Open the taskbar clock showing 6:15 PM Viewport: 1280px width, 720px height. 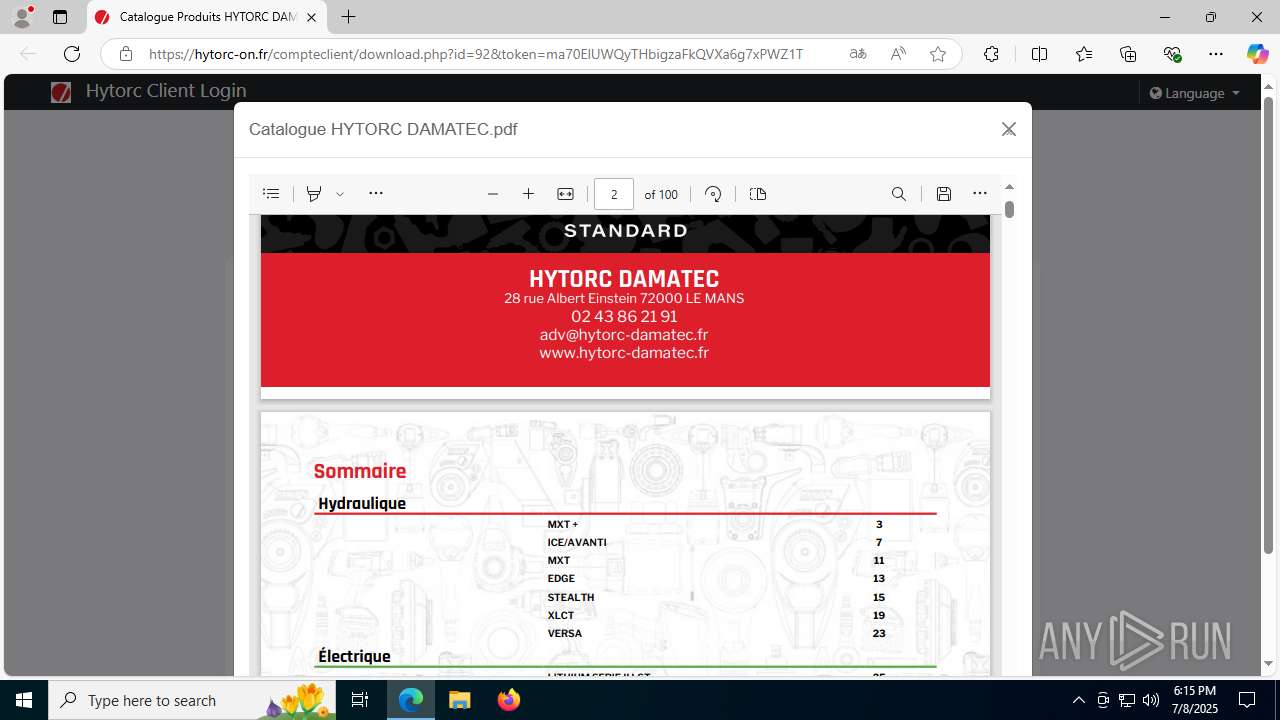pos(1194,700)
